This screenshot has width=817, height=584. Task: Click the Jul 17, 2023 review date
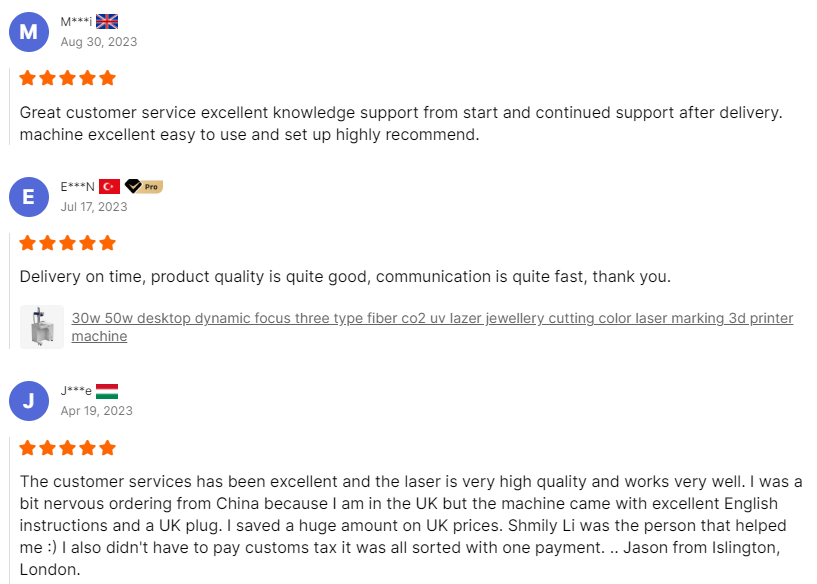[x=94, y=207]
